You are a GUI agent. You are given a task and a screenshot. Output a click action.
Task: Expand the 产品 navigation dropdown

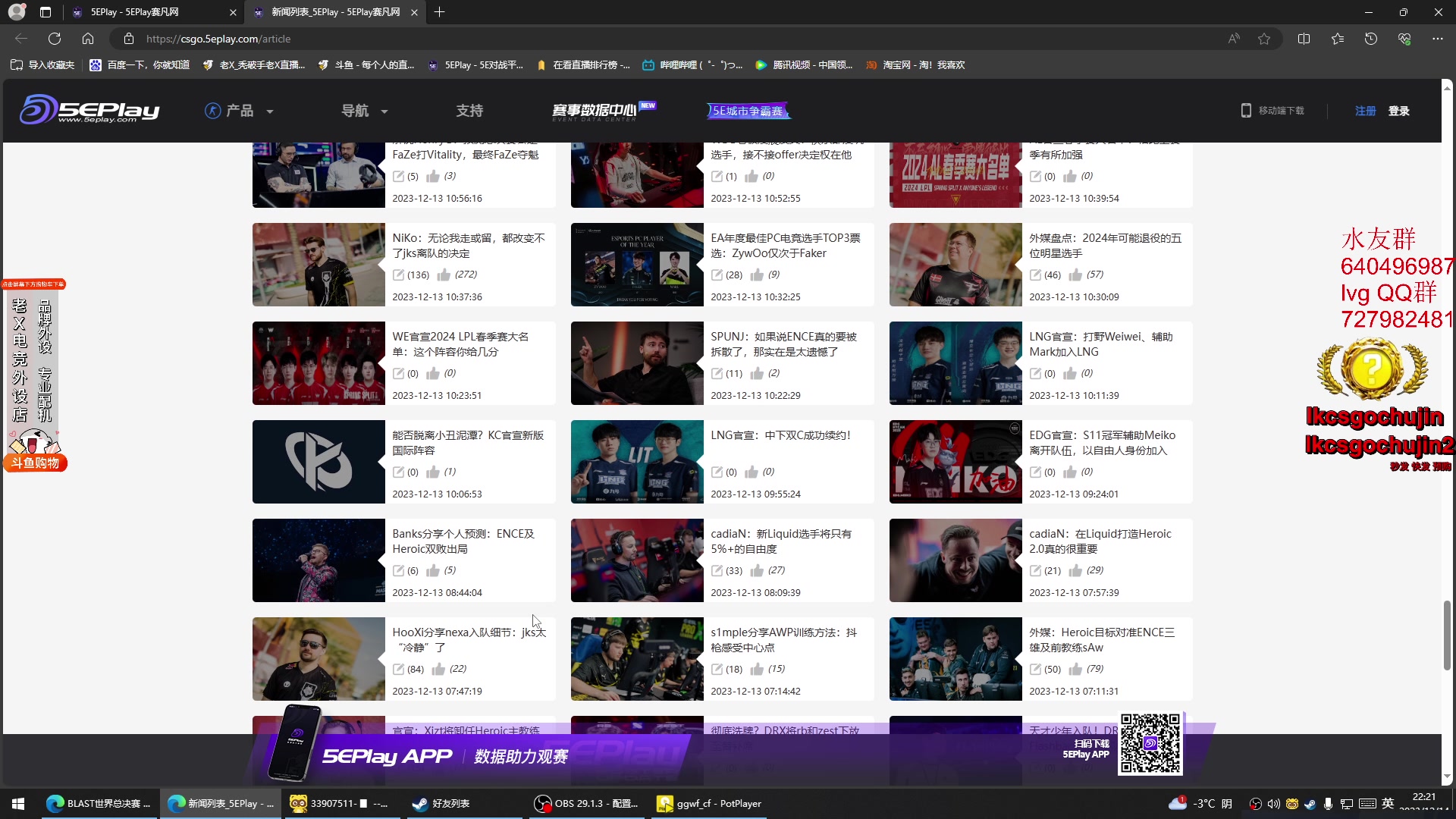tap(240, 110)
